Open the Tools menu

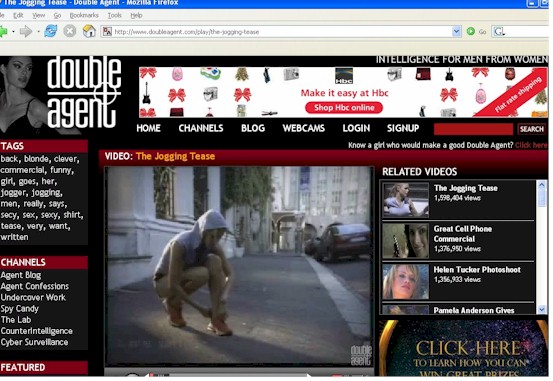coord(115,15)
